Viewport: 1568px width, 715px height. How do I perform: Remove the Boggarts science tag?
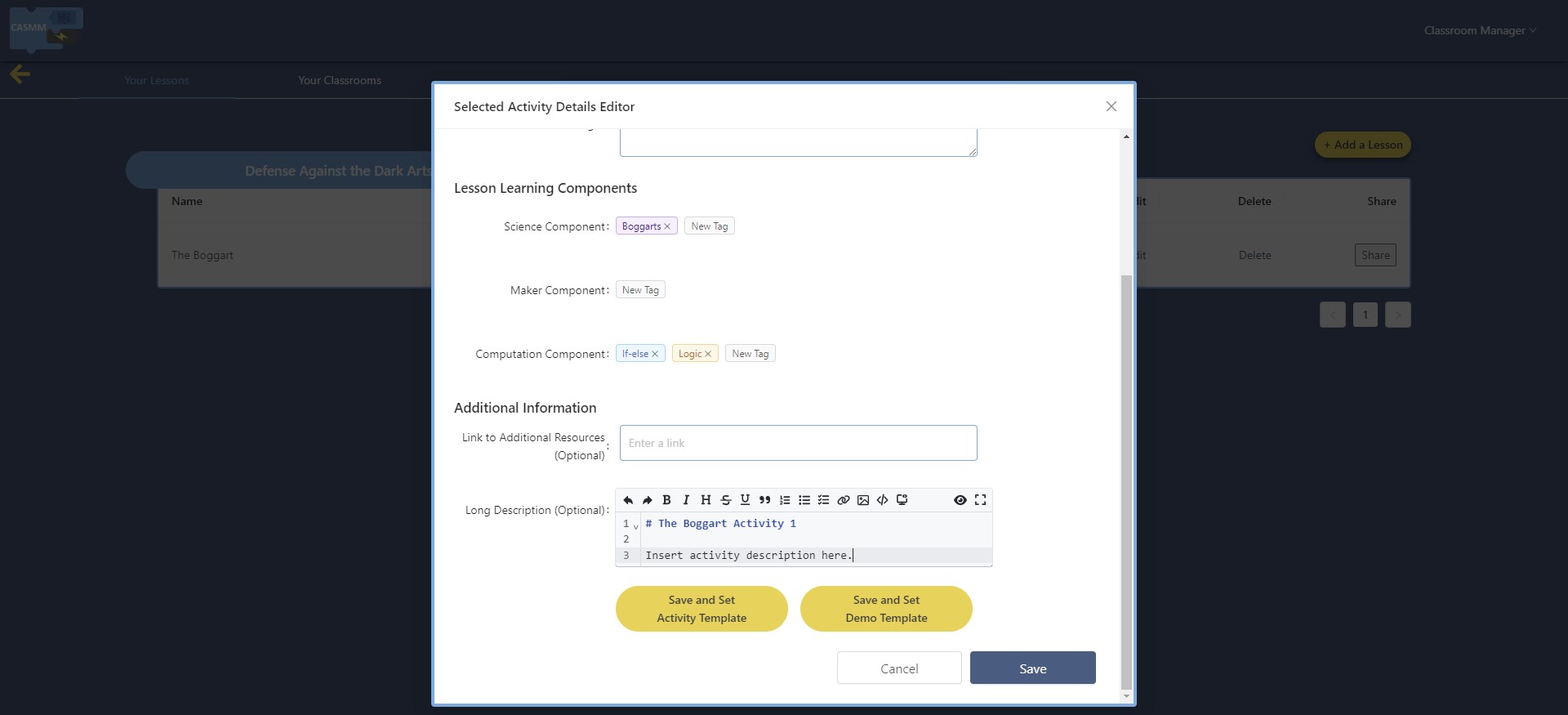point(667,226)
